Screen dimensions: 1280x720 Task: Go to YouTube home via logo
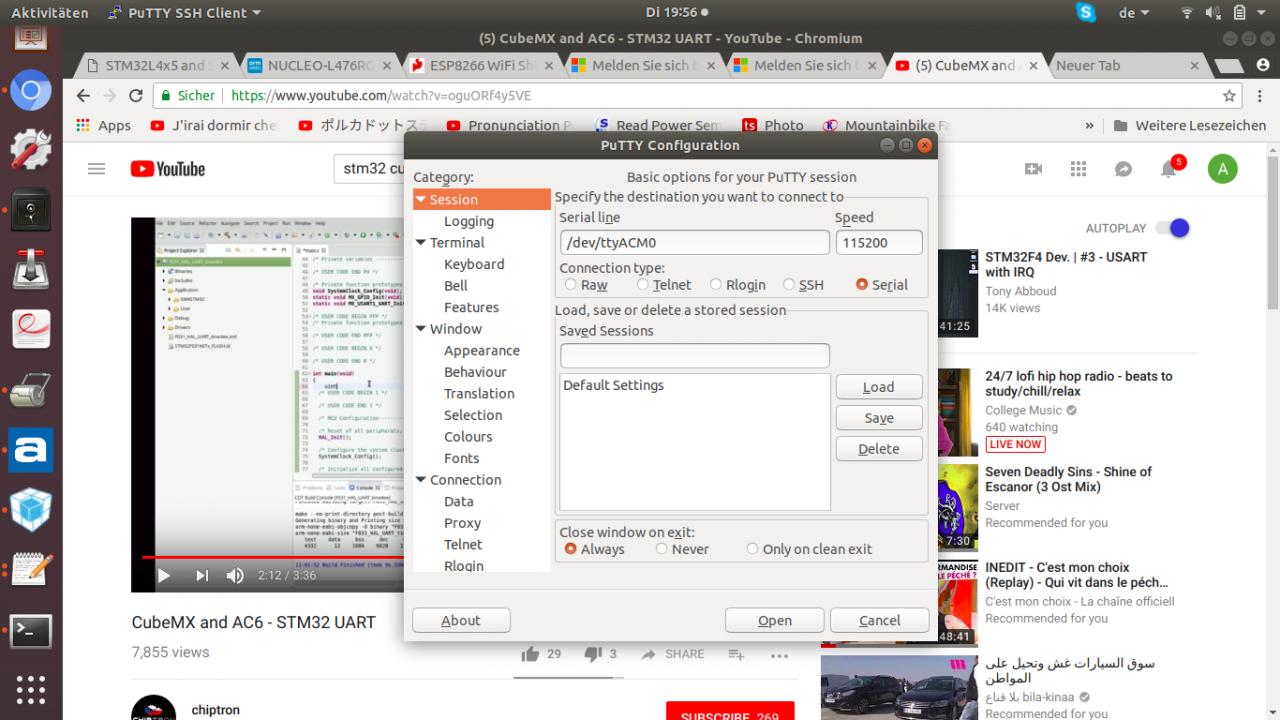pyautogui.click(x=168, y=169)
